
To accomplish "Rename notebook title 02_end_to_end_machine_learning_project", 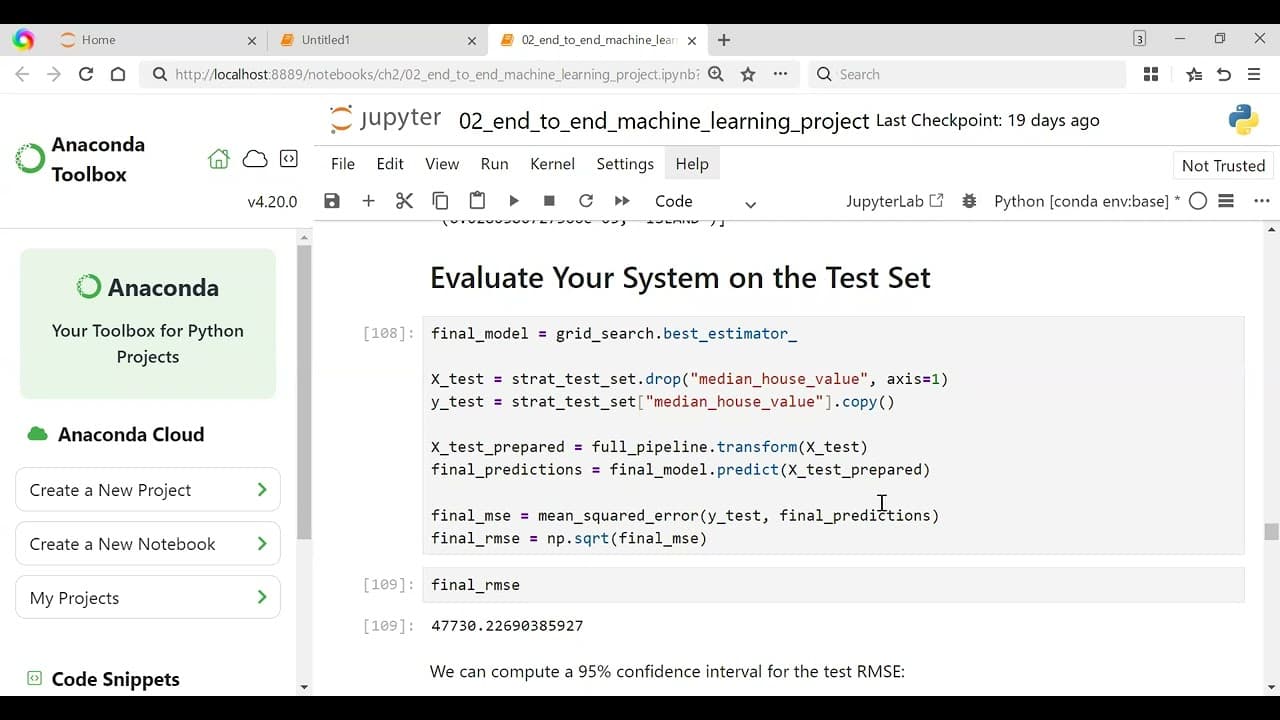I will pos(664,121).
